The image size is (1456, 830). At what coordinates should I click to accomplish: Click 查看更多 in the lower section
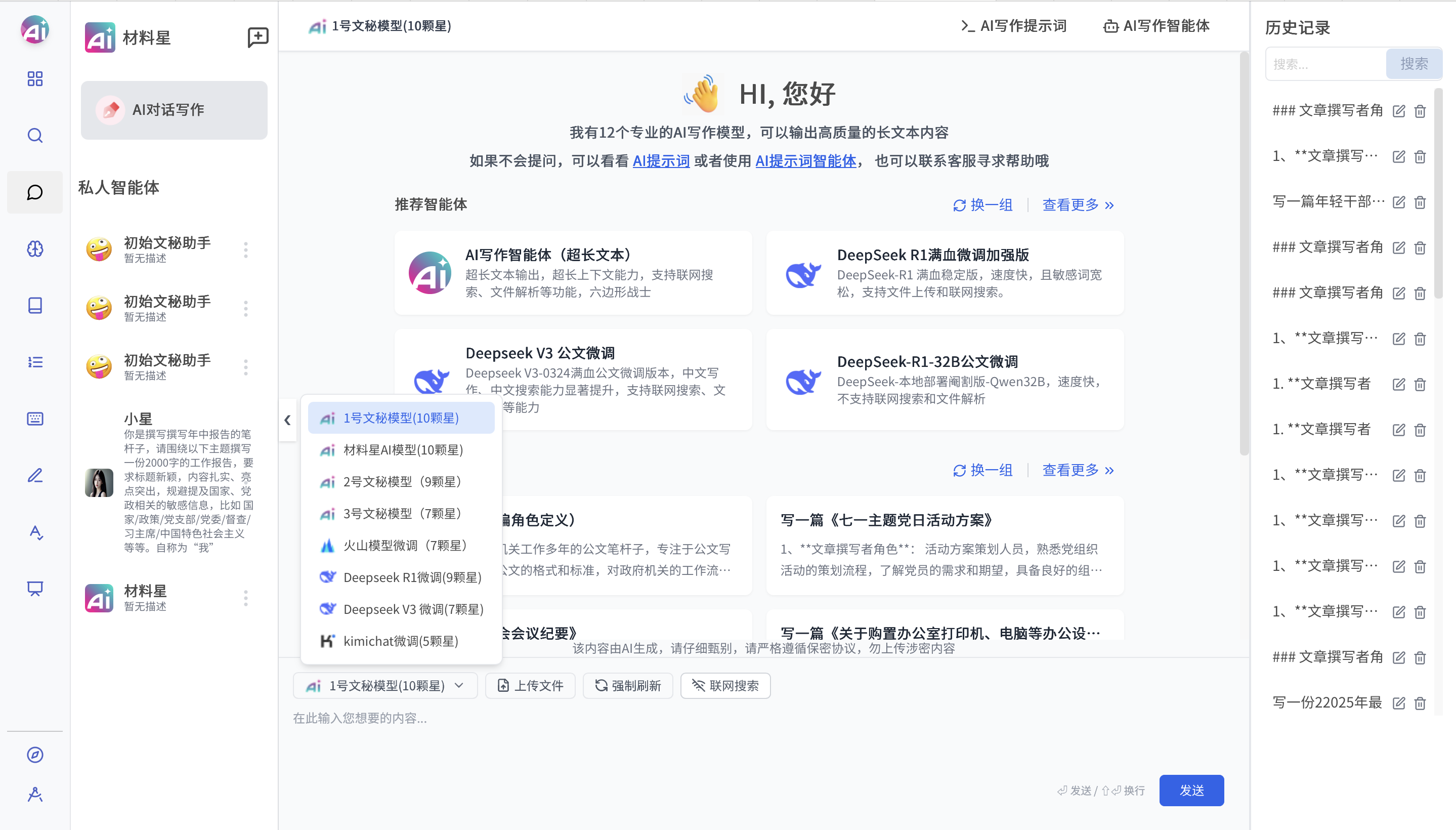[x=1078, y=470]
